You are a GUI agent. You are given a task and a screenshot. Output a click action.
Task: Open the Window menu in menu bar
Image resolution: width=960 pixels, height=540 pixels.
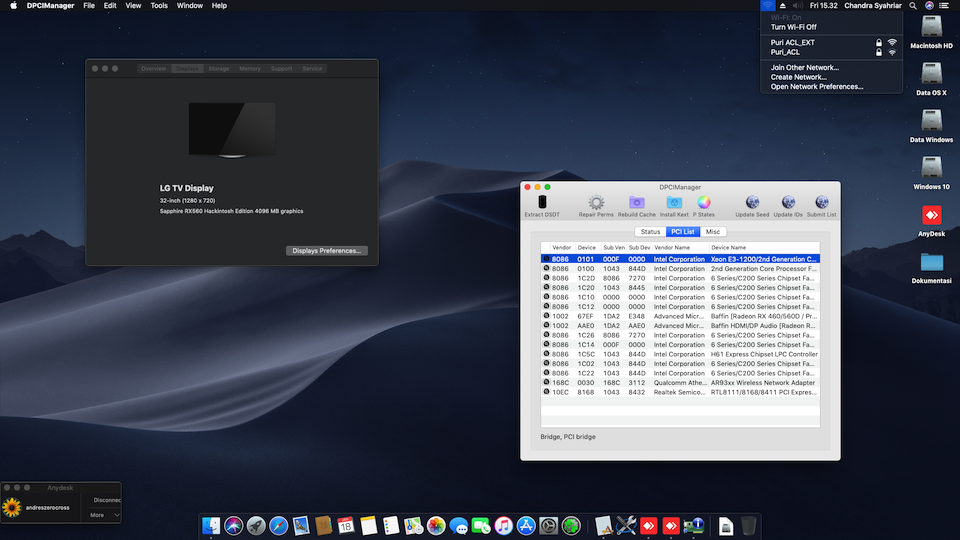tap(190, 6)
